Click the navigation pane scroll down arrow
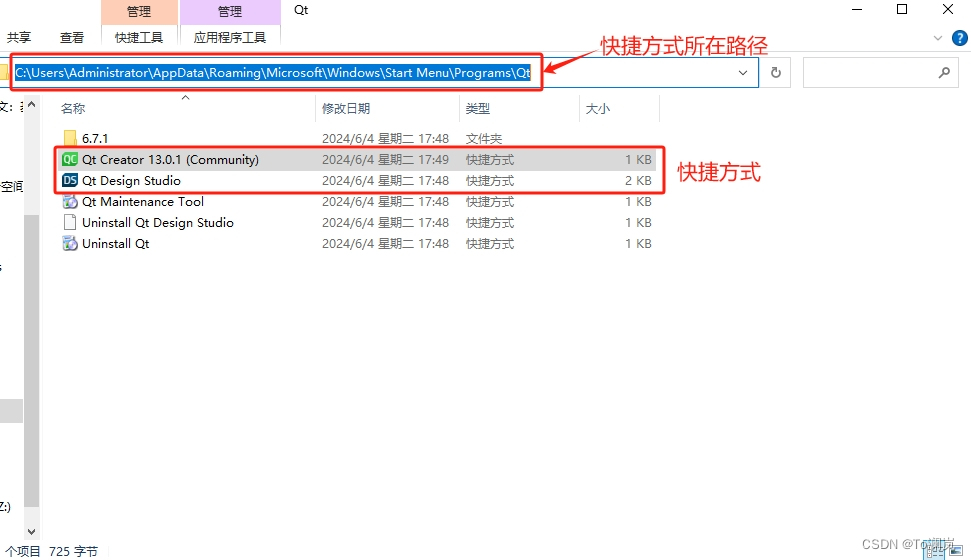Image resolution: width=971 pixels, height=560 pixels. [x=32, y=532]
